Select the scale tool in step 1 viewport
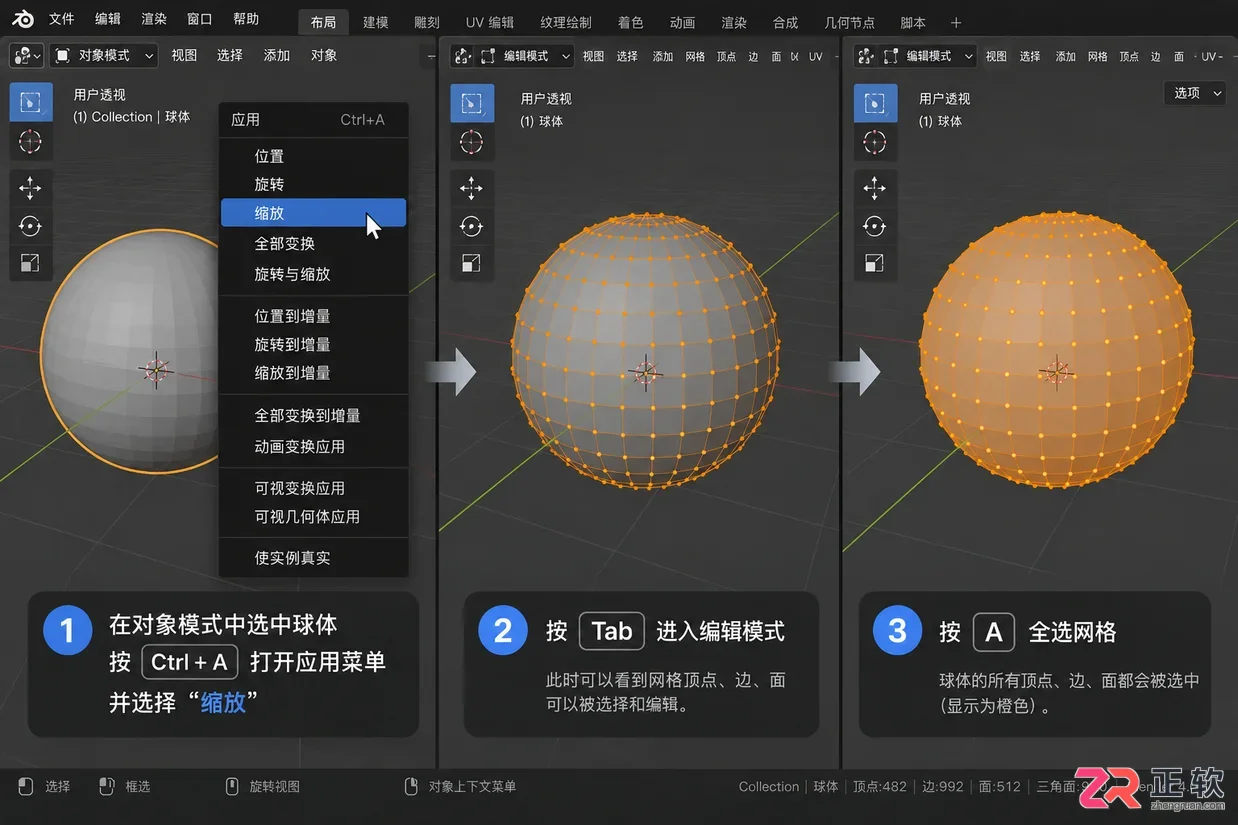 pyautogui.click(x=30, y=263)
